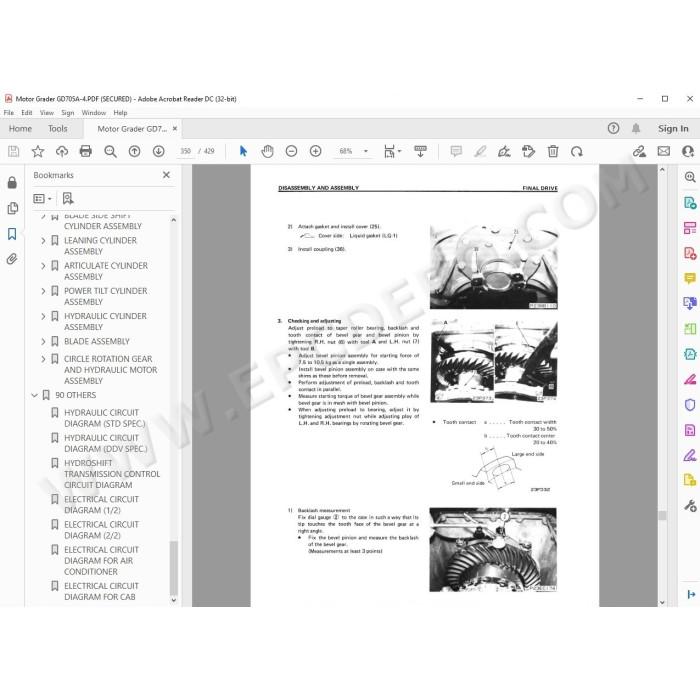Send file by email icon

(x=664, y=151)
